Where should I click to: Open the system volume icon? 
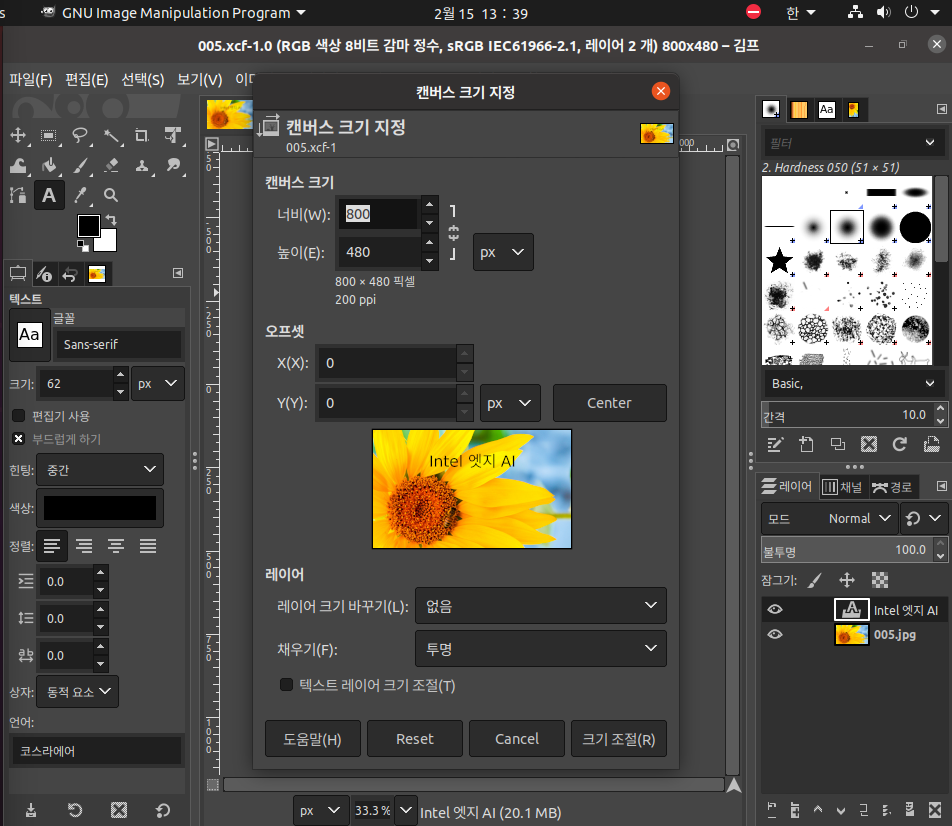(x=883, y=12)
